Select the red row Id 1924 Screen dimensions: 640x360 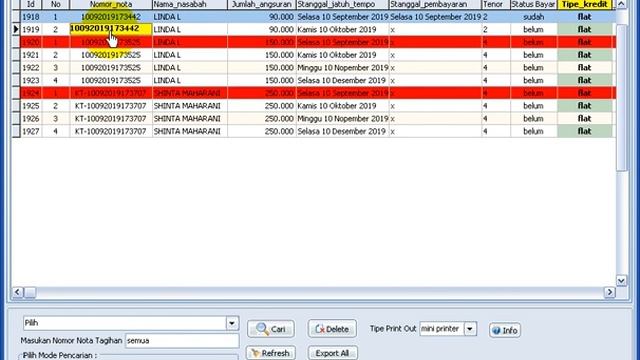(x=318, y=93)
